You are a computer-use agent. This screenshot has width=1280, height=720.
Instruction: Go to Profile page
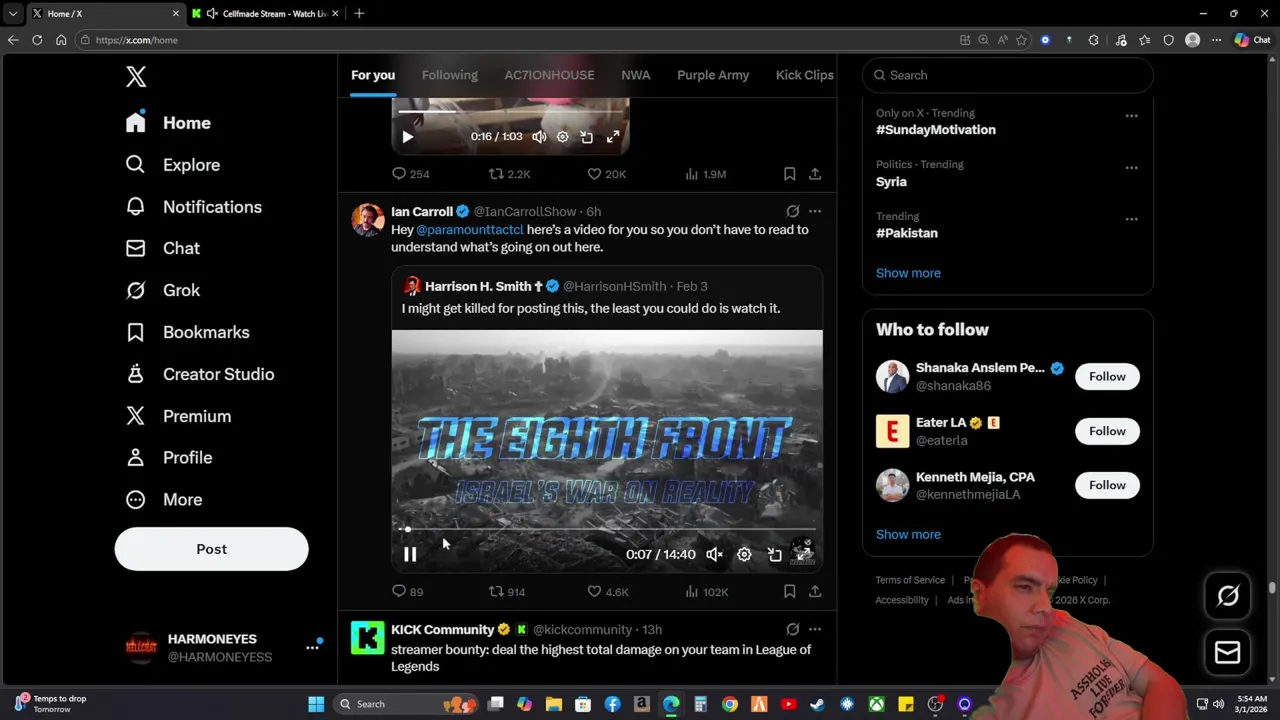point(168,457)
